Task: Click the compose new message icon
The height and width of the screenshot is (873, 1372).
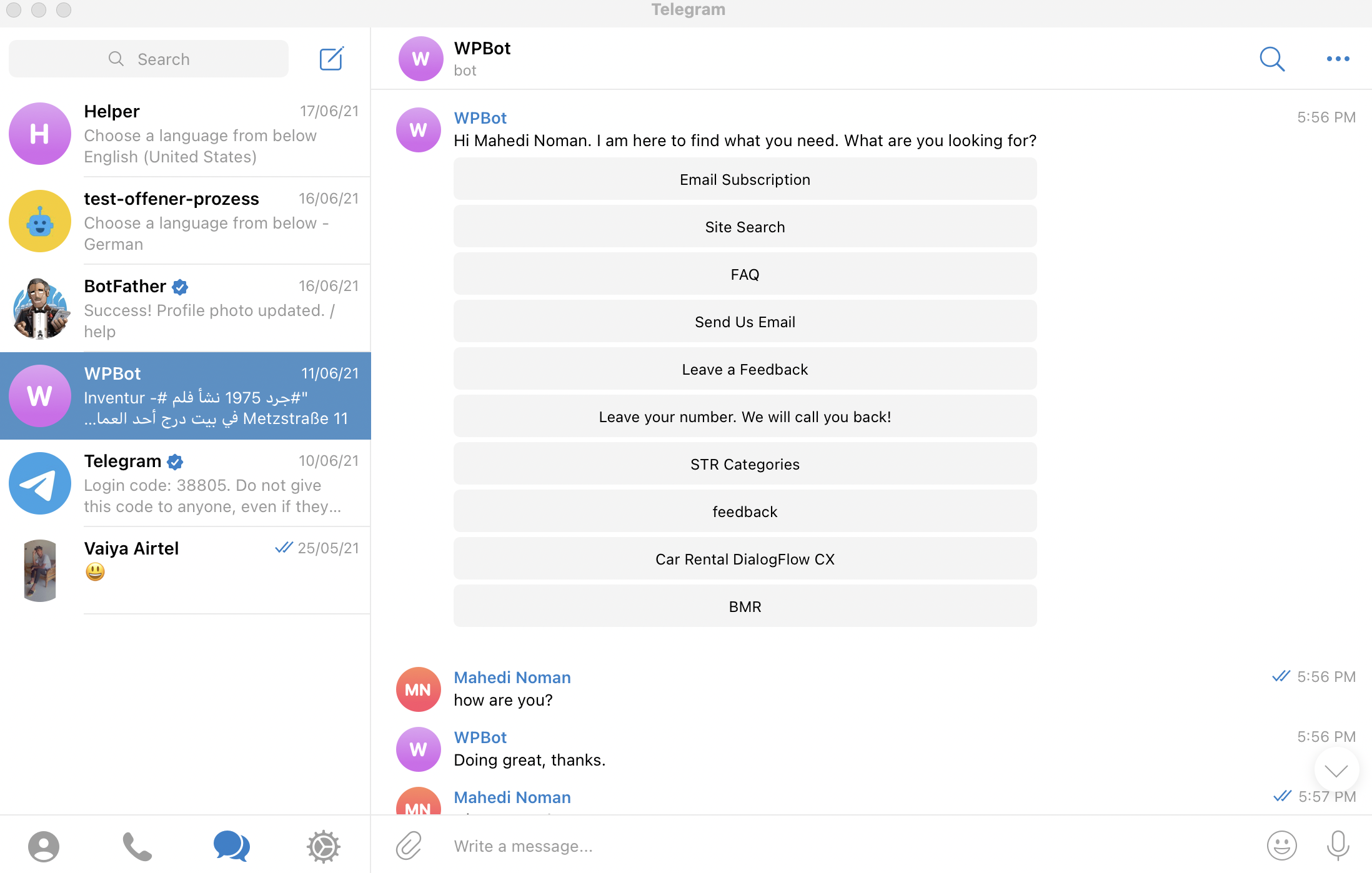Action: [331, 59]
